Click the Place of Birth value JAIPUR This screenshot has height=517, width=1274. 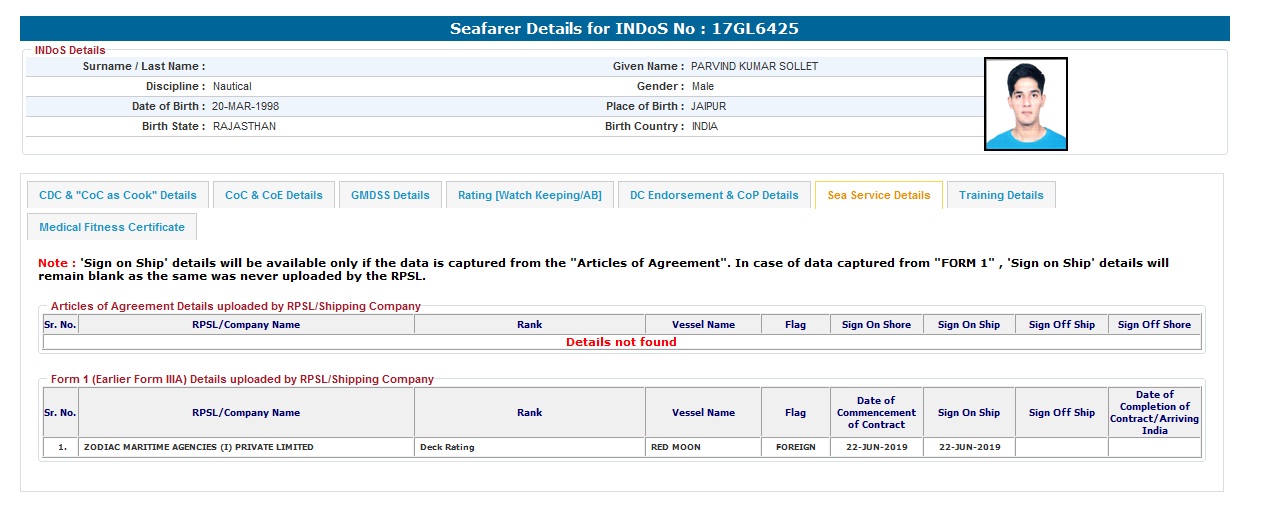pos(709,106)
